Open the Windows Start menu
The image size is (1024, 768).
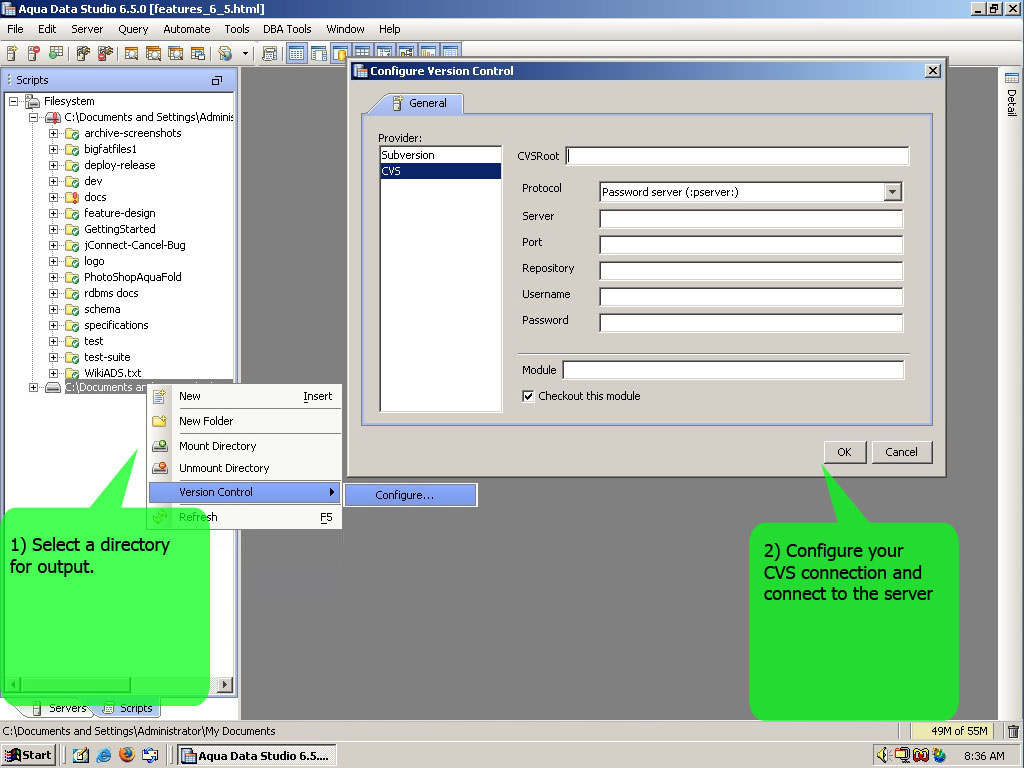pyautogui.click(x=28, y=756)
